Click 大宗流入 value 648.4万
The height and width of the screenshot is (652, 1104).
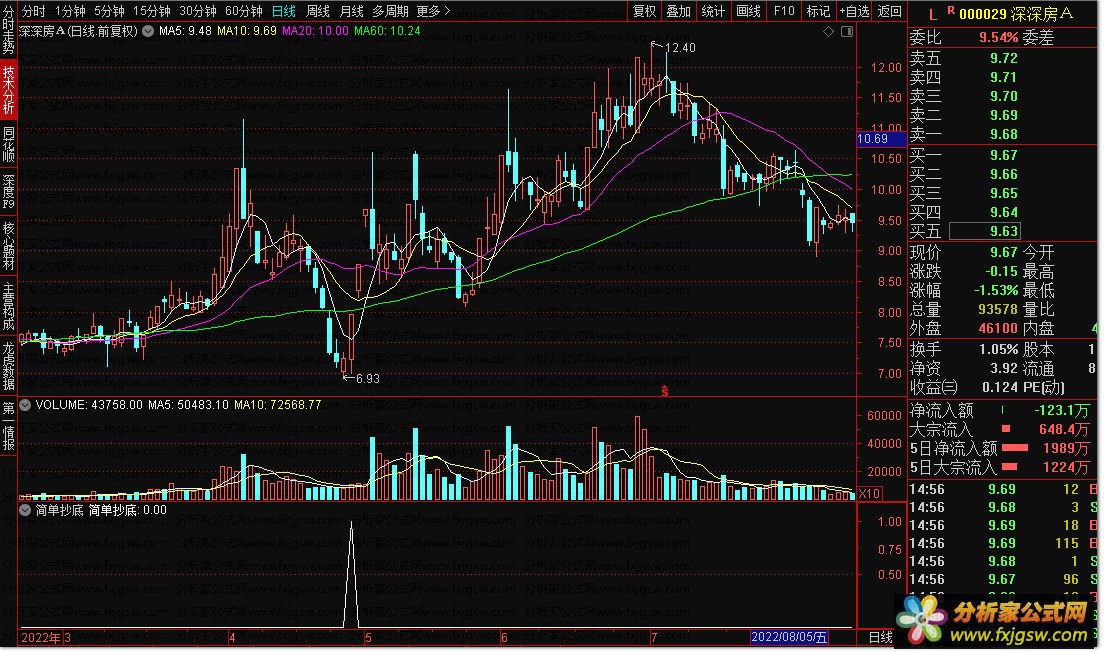[1064, 429]
